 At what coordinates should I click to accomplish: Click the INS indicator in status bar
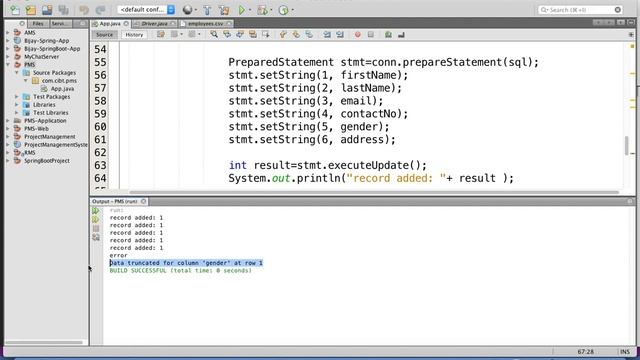click(625, 351)
